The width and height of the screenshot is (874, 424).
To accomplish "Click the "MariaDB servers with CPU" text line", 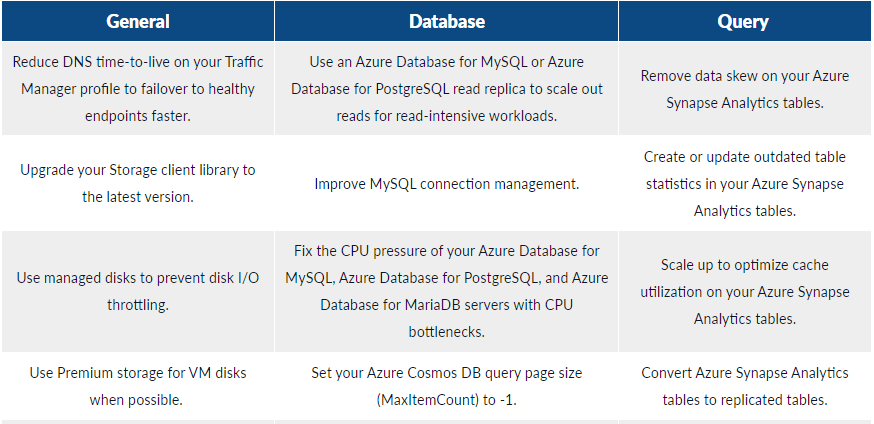I will point(446,304).
